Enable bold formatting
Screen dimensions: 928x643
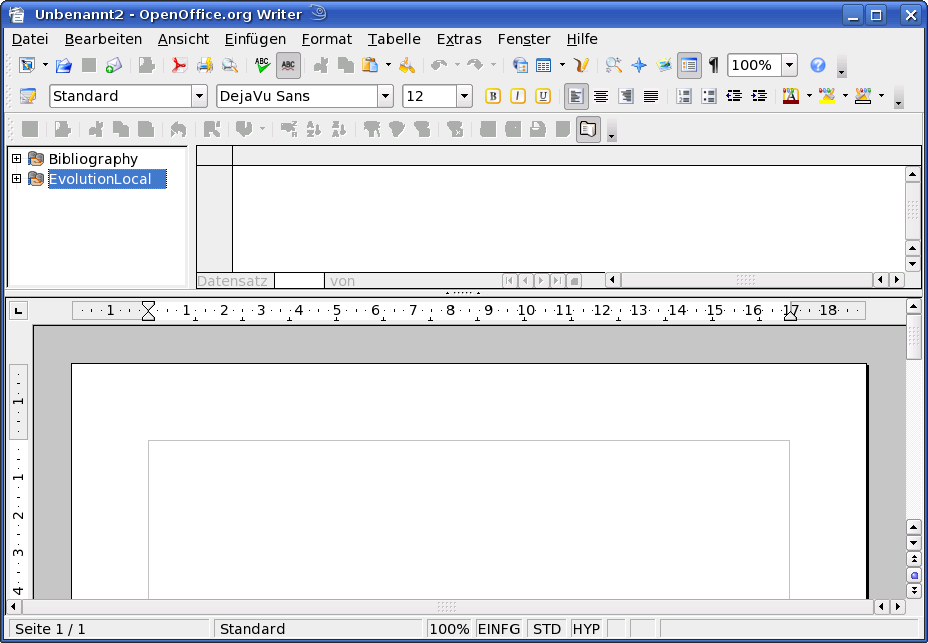(491, 95)
